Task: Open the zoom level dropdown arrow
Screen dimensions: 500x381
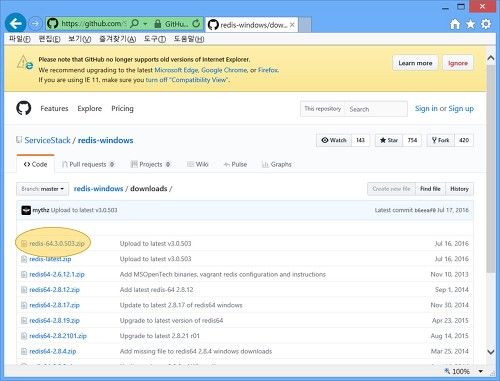Action: [481, 371]
